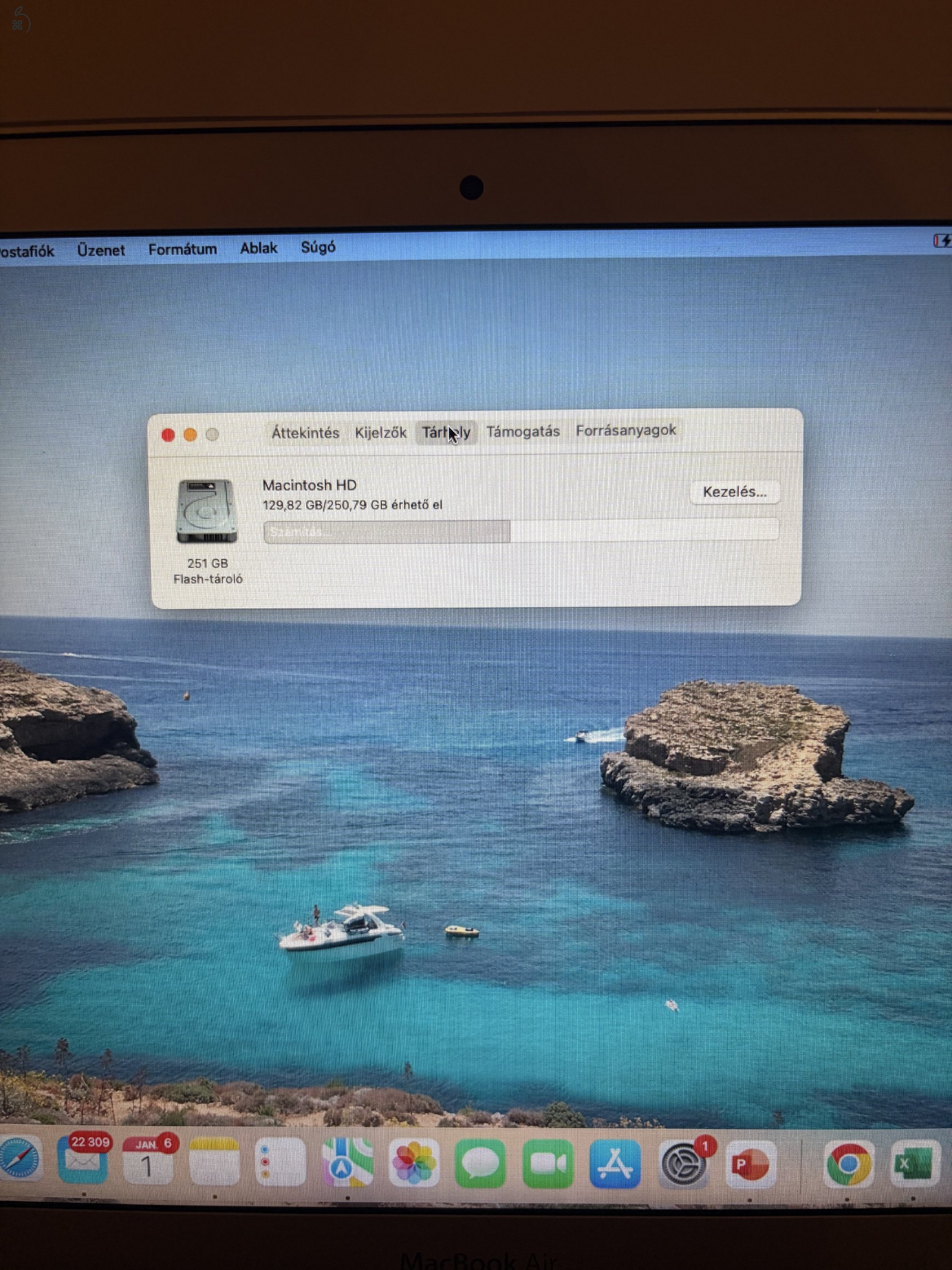The height and width of the screenshot is (1270, 952).
Task: Open Calendar showing JAN 1
Action: click(x=148, y=1160)
